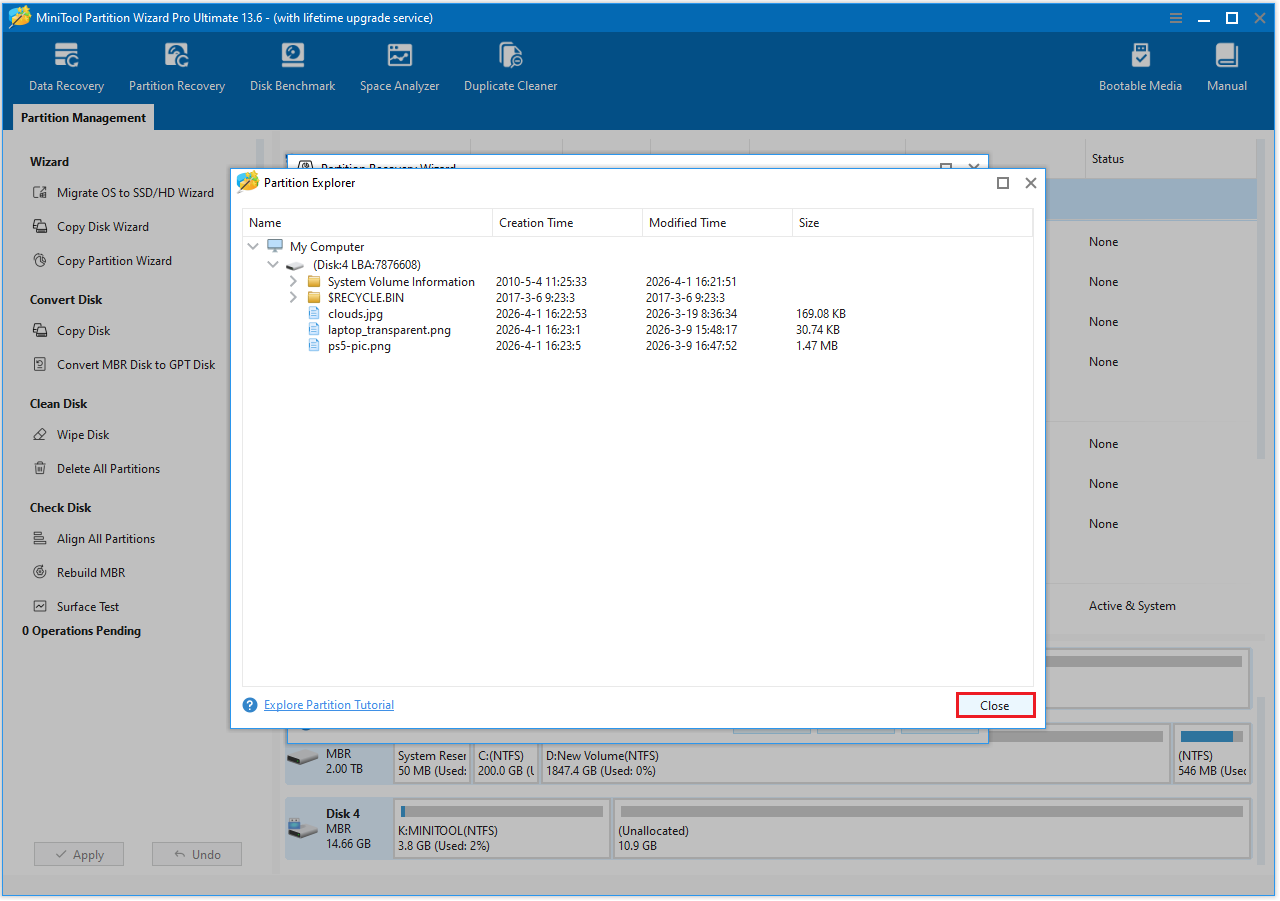Open the Partition Recovery tool

(x=177, y=65)
